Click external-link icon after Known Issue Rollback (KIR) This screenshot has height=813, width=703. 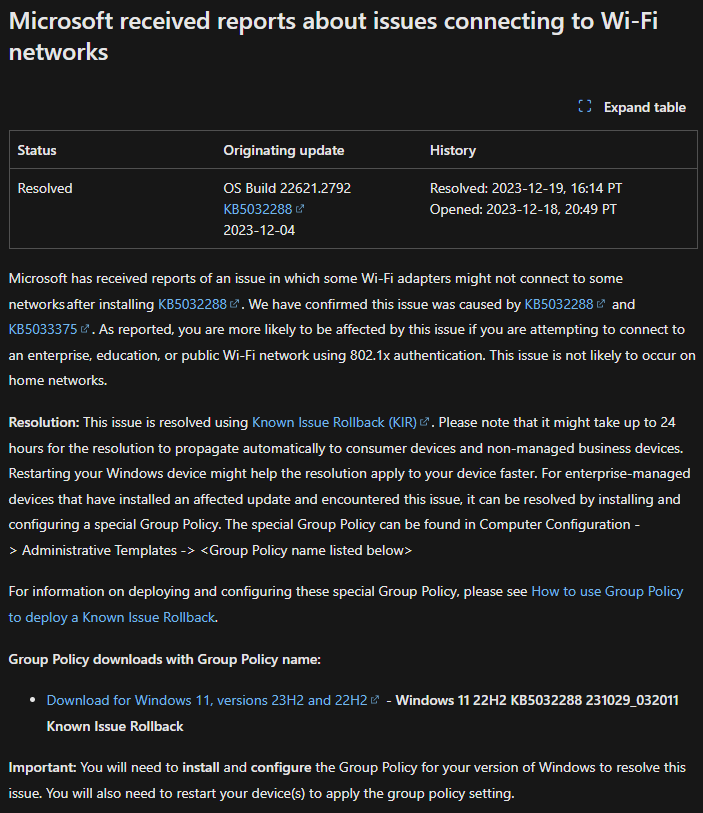424,422
